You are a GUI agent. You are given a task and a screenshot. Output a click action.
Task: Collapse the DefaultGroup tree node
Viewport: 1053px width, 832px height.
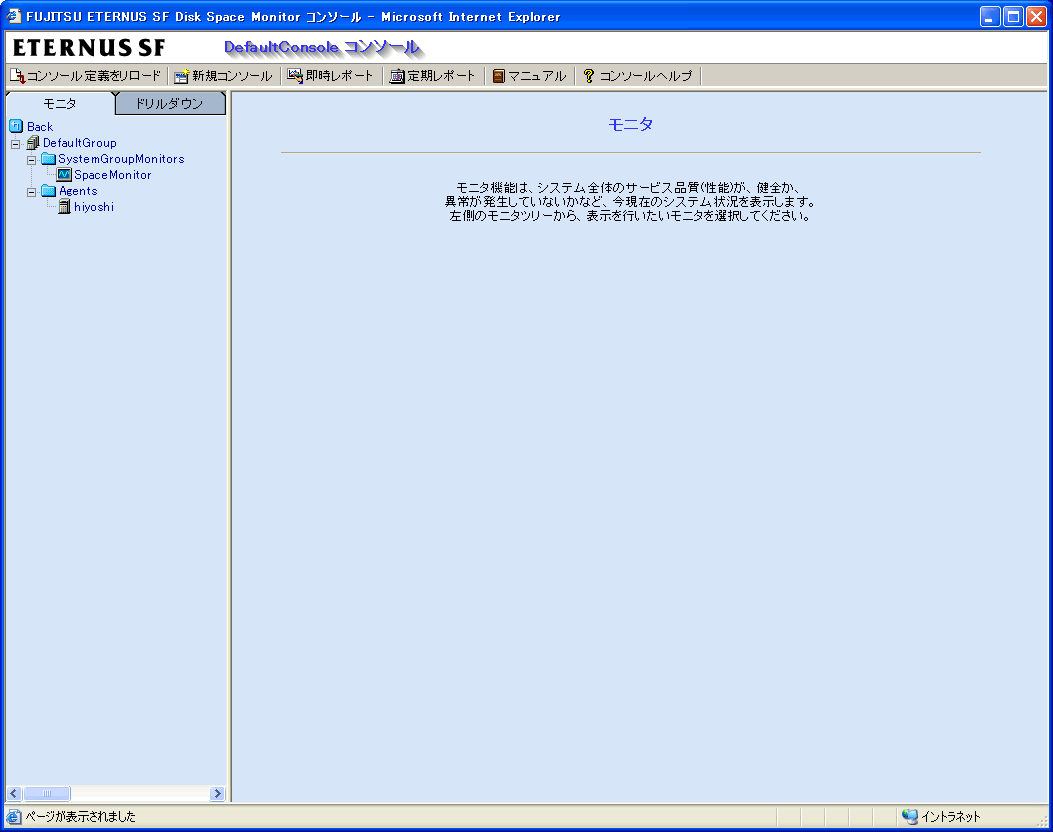tap(15, 144)
